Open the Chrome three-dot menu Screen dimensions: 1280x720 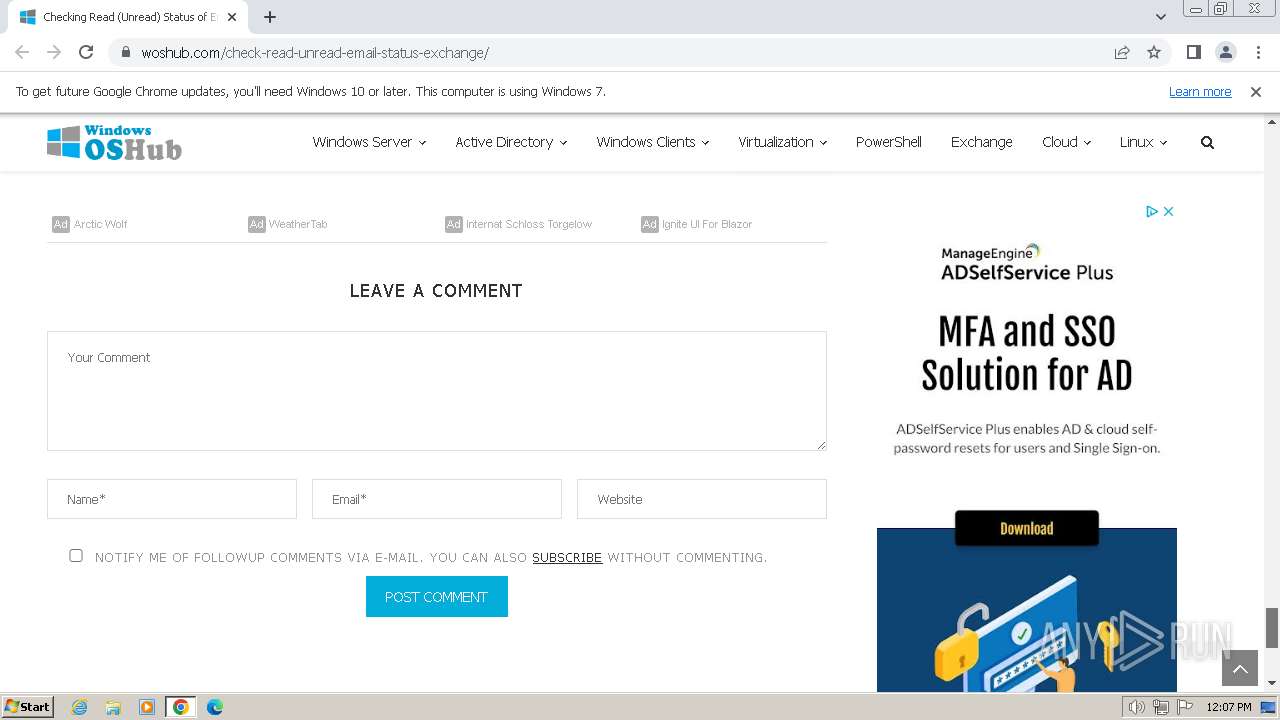point(1258,52)
